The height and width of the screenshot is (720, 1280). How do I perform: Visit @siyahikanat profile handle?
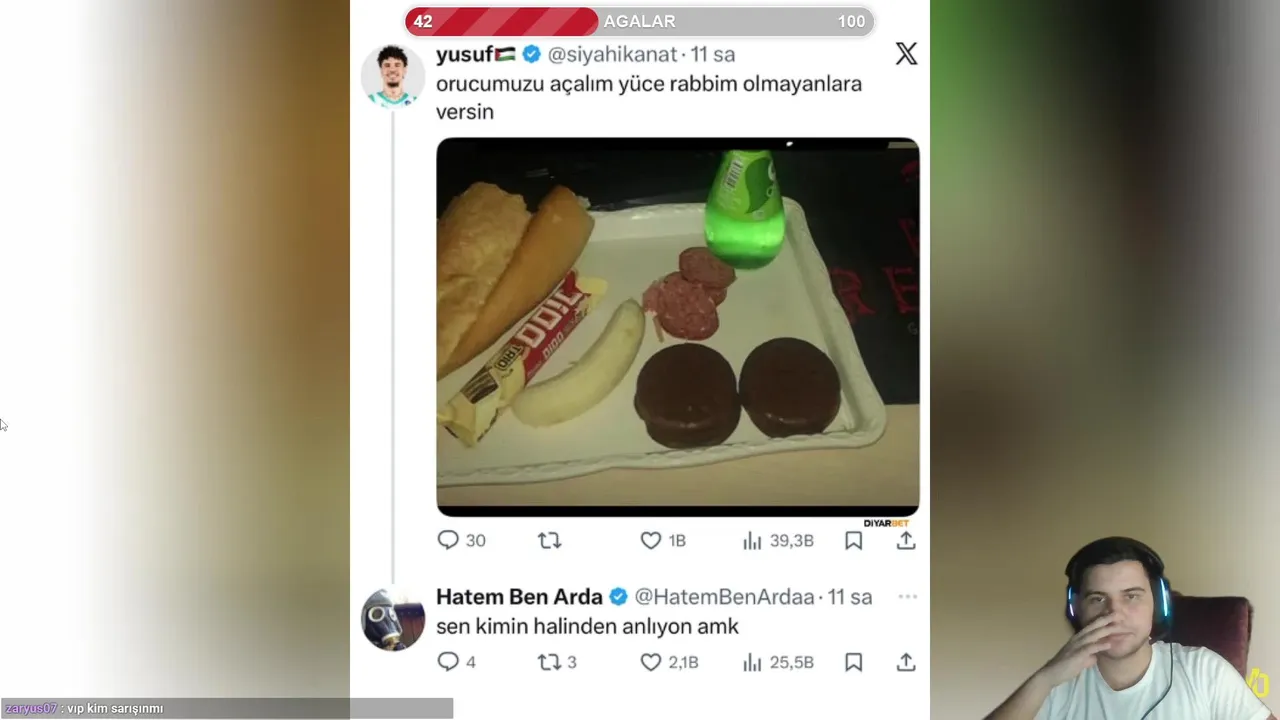pyautogui.click(x=613, y=54)
